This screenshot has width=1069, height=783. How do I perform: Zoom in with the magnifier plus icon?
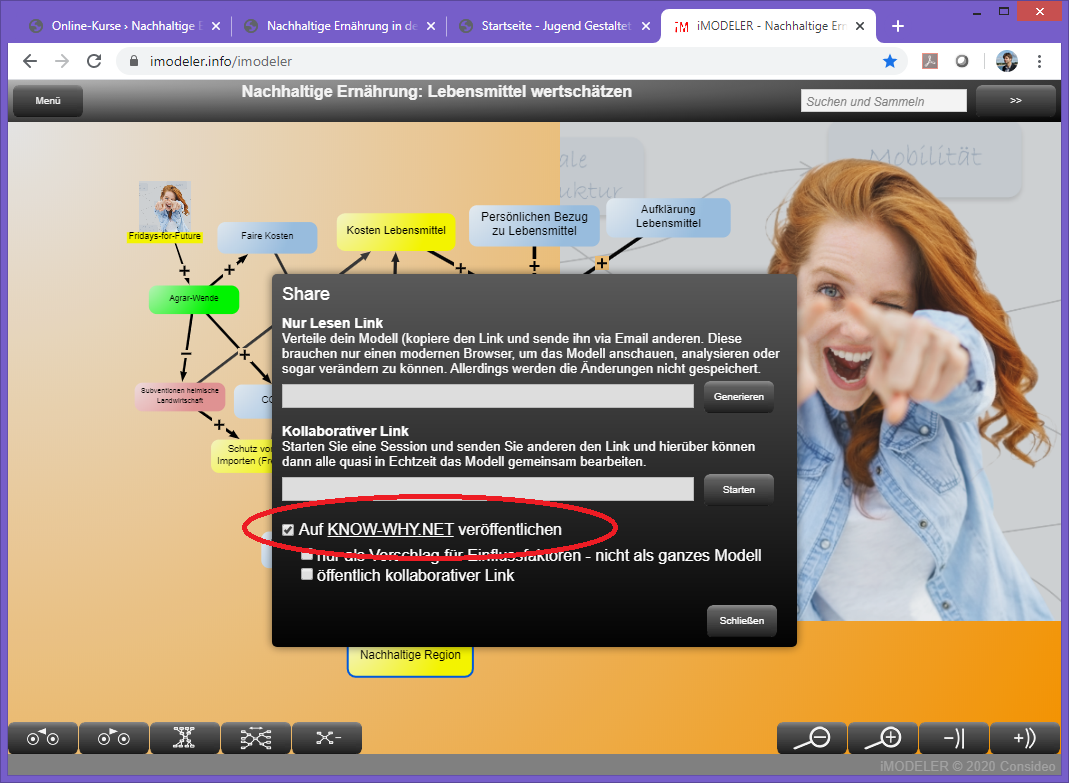click(883, 738)
